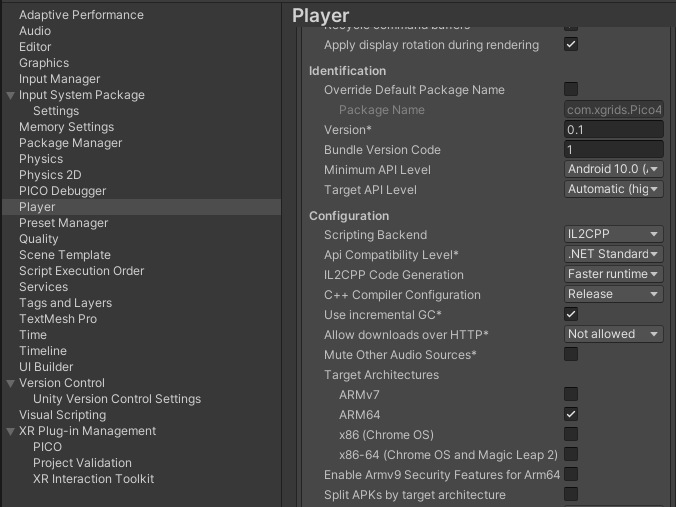This screenshot has width=676, height=507.
Task: Enable Split APKs by target architecture
Action: pyautogui.click(x=571, y=494)
